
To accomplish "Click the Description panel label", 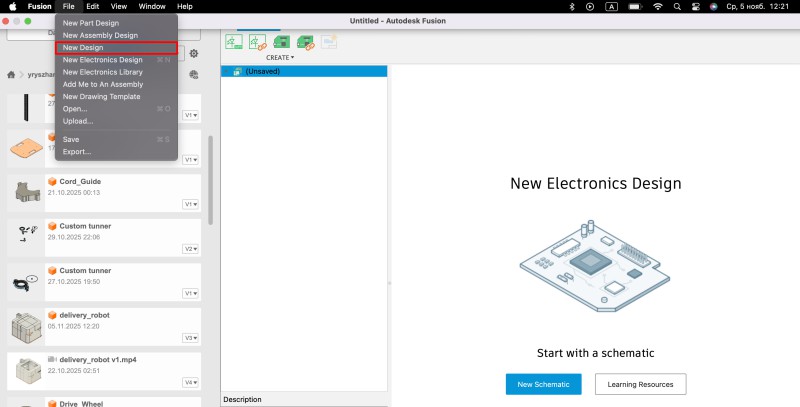I will click(242, 399).
